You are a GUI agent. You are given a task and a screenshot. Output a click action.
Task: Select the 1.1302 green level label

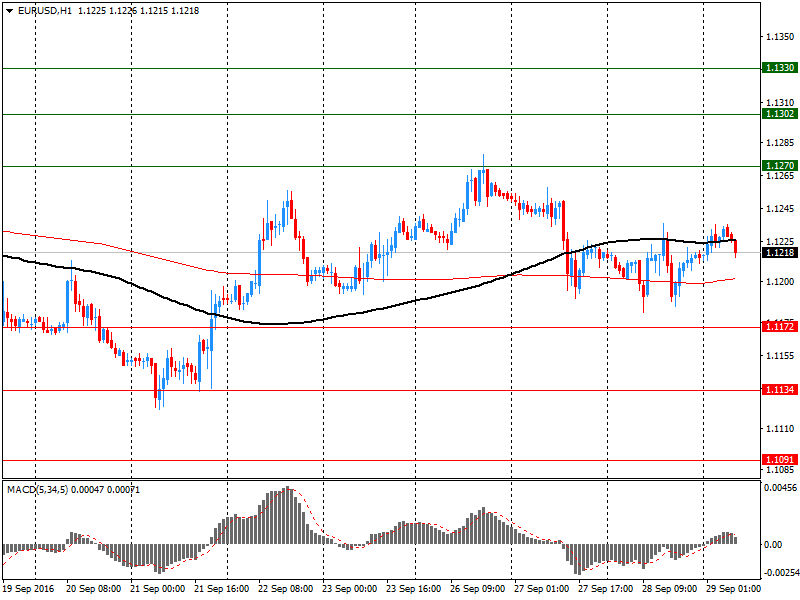tap(779, 114)
